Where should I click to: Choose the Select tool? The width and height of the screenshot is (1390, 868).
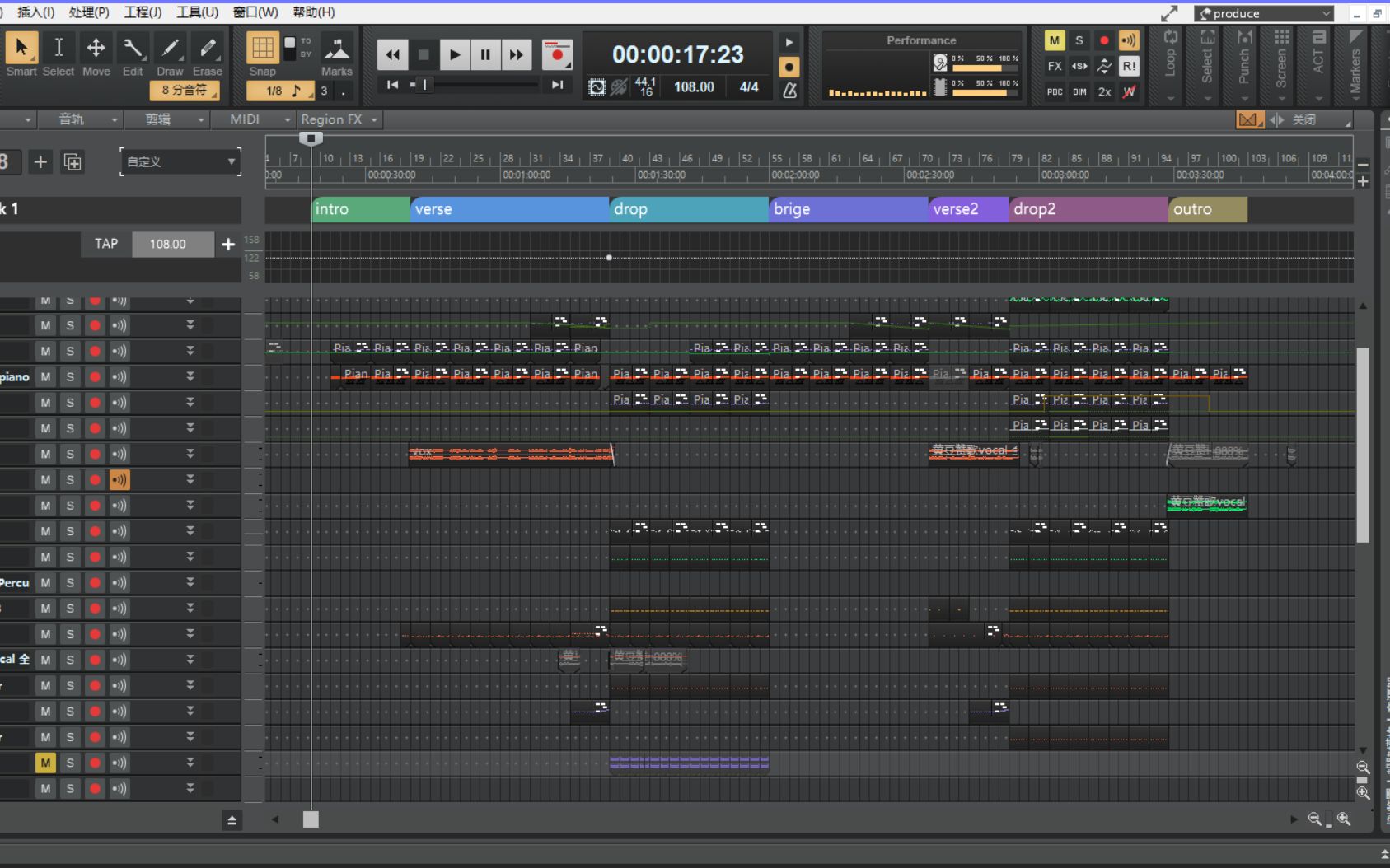point(59,49)
